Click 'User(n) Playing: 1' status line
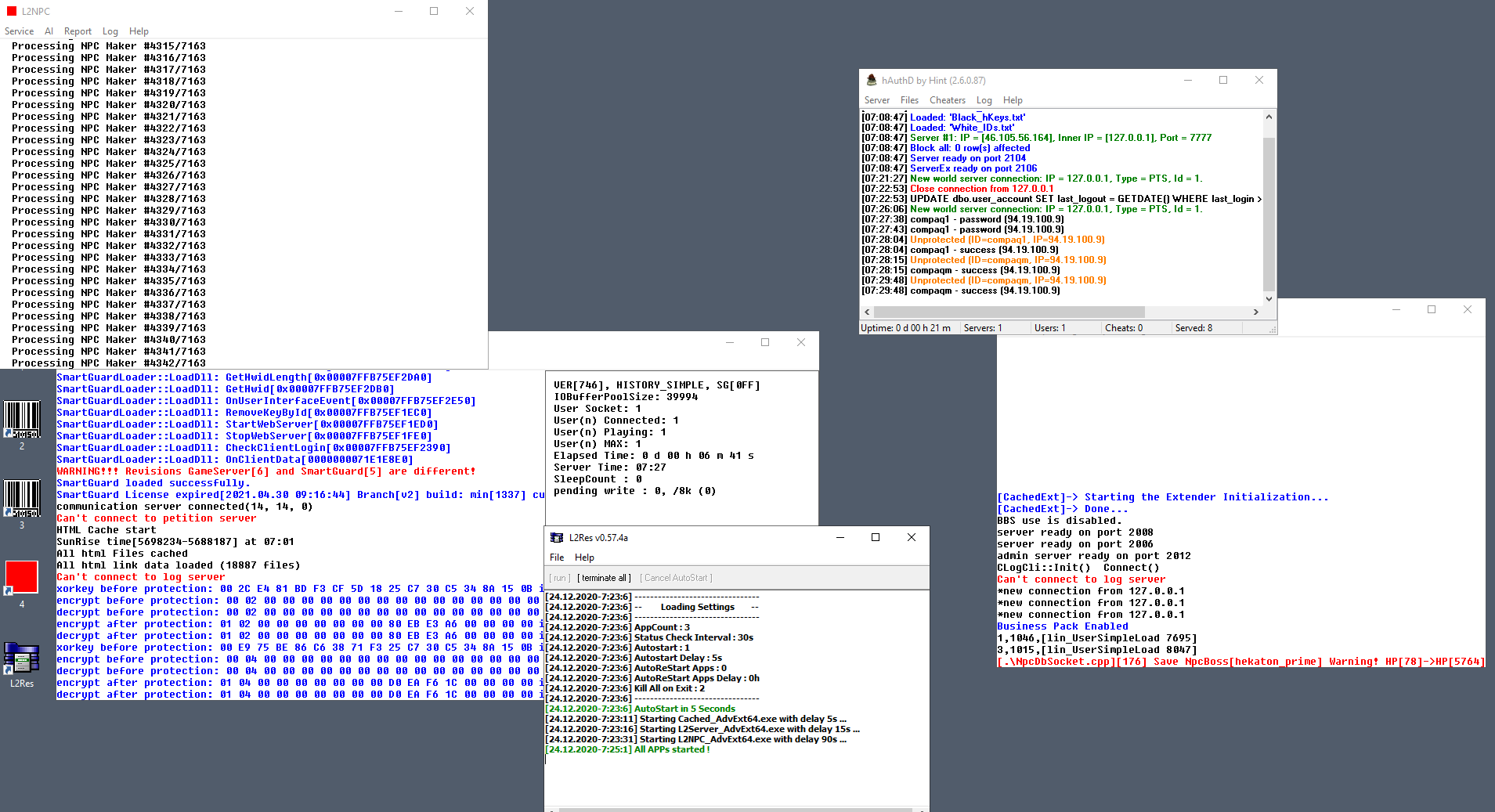The height and width of the screenshot is (812, 1495). tap(610, 432)
